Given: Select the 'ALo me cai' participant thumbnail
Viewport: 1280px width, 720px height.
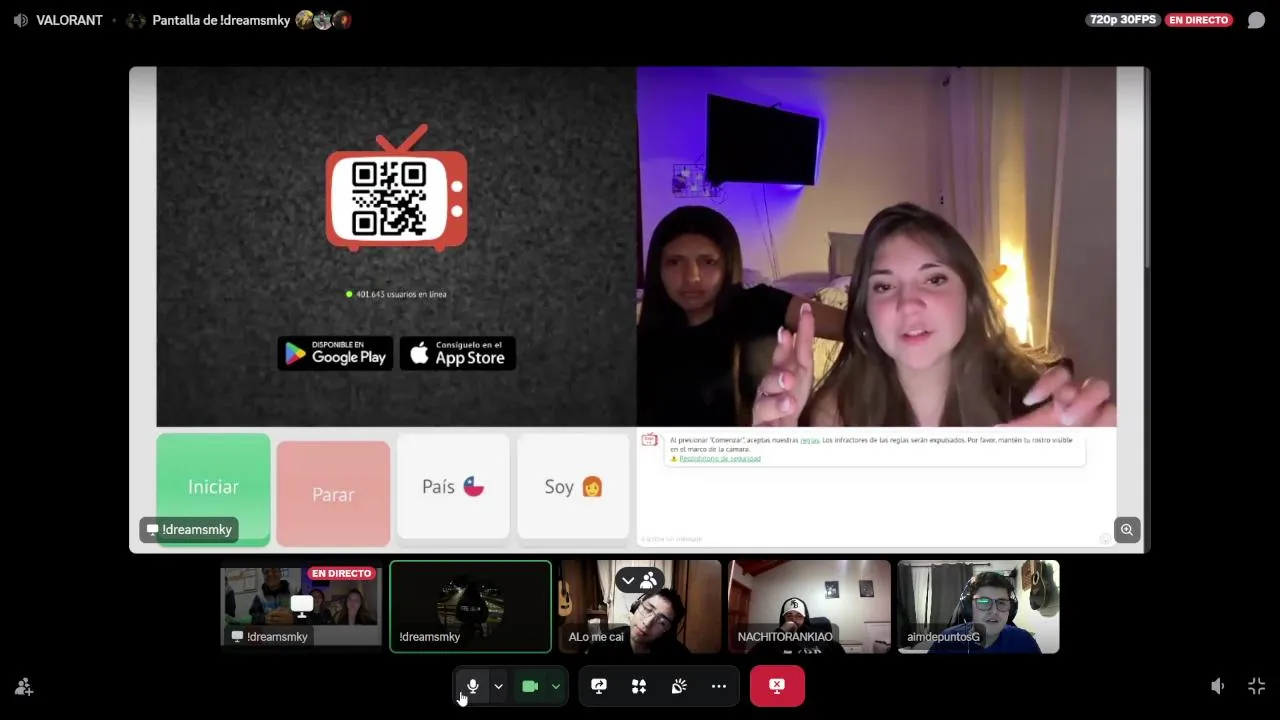Looking at the screenshot, I should pos(640,607).
